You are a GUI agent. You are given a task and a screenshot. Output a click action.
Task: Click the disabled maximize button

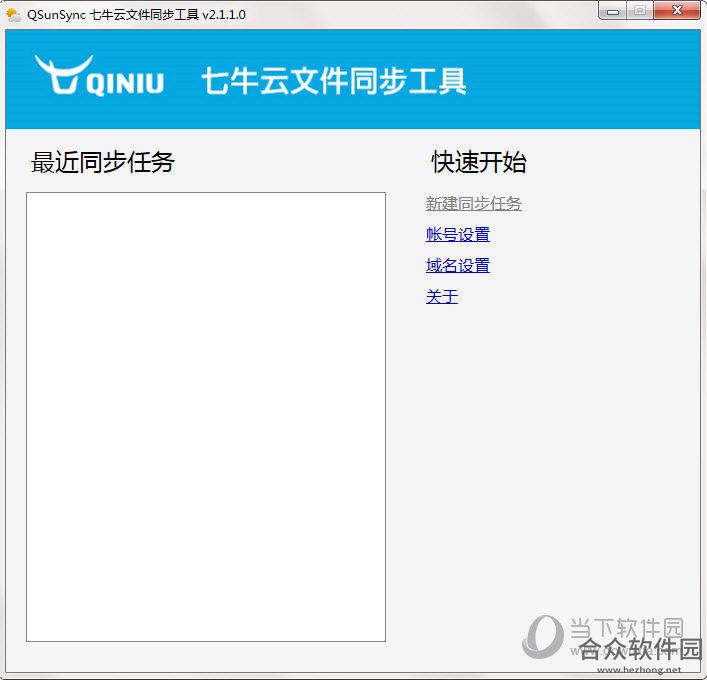(640, 11)
